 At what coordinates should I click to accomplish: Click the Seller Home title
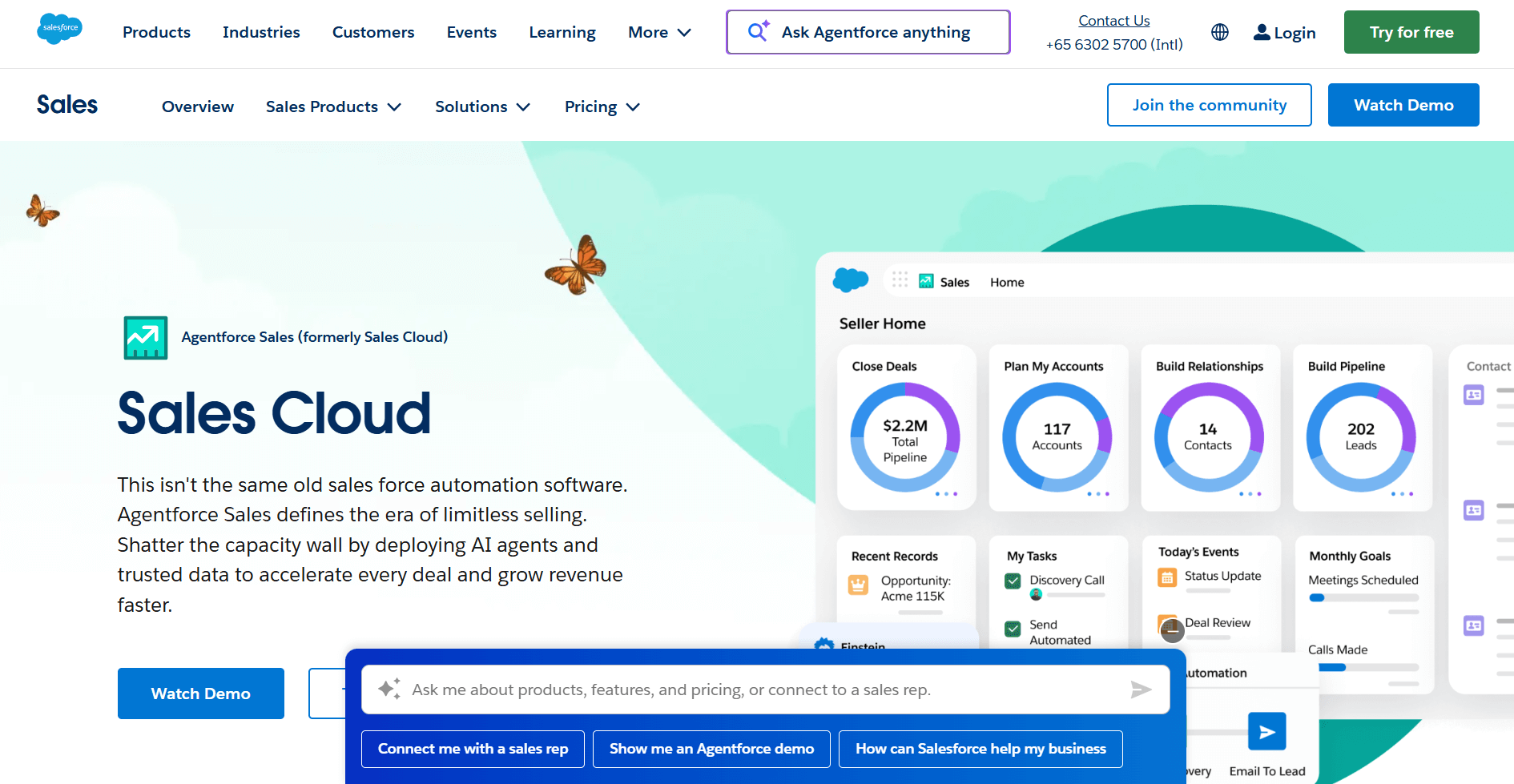883,324
